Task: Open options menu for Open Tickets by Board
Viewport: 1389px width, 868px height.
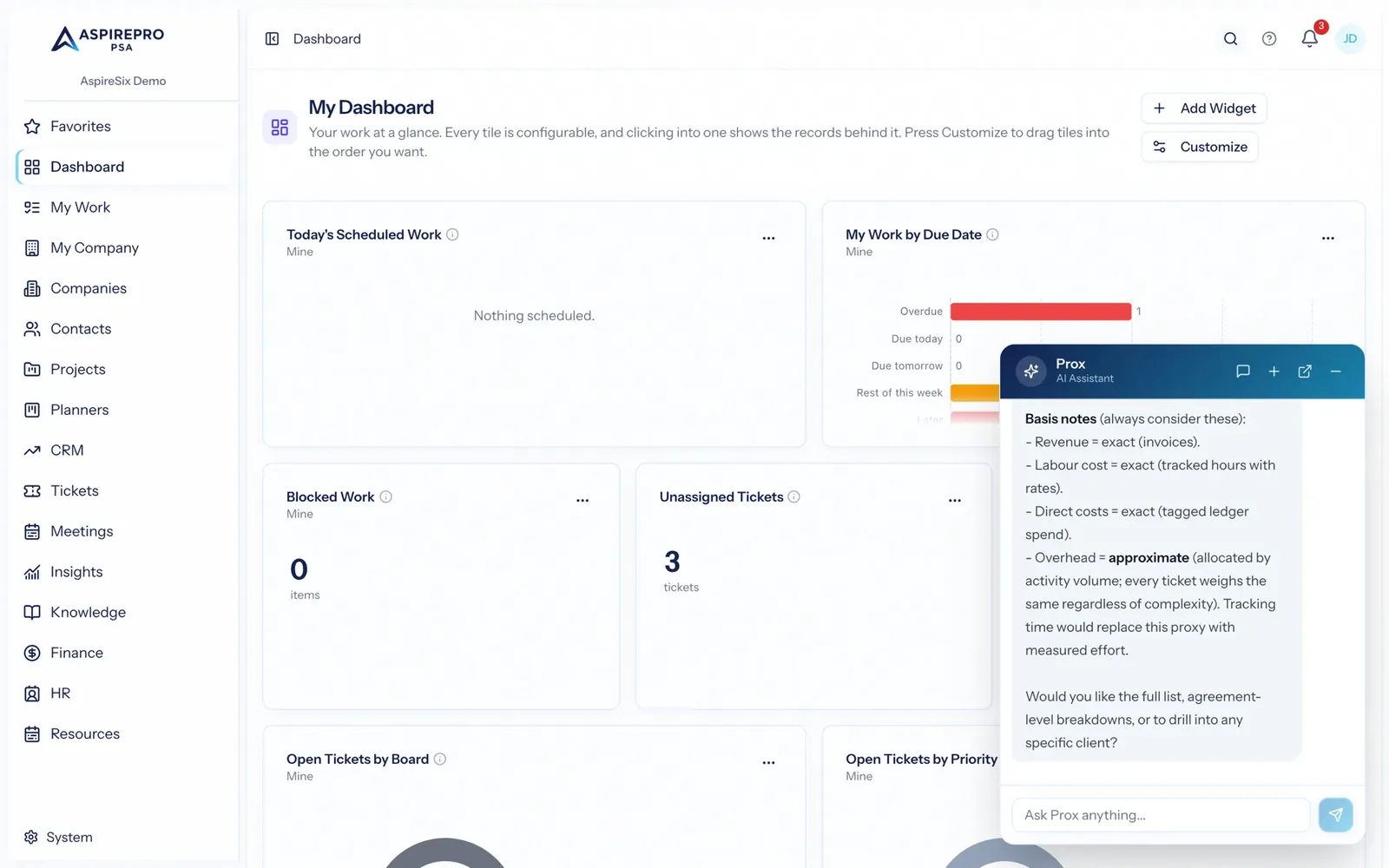Action: tap(768, 762)
